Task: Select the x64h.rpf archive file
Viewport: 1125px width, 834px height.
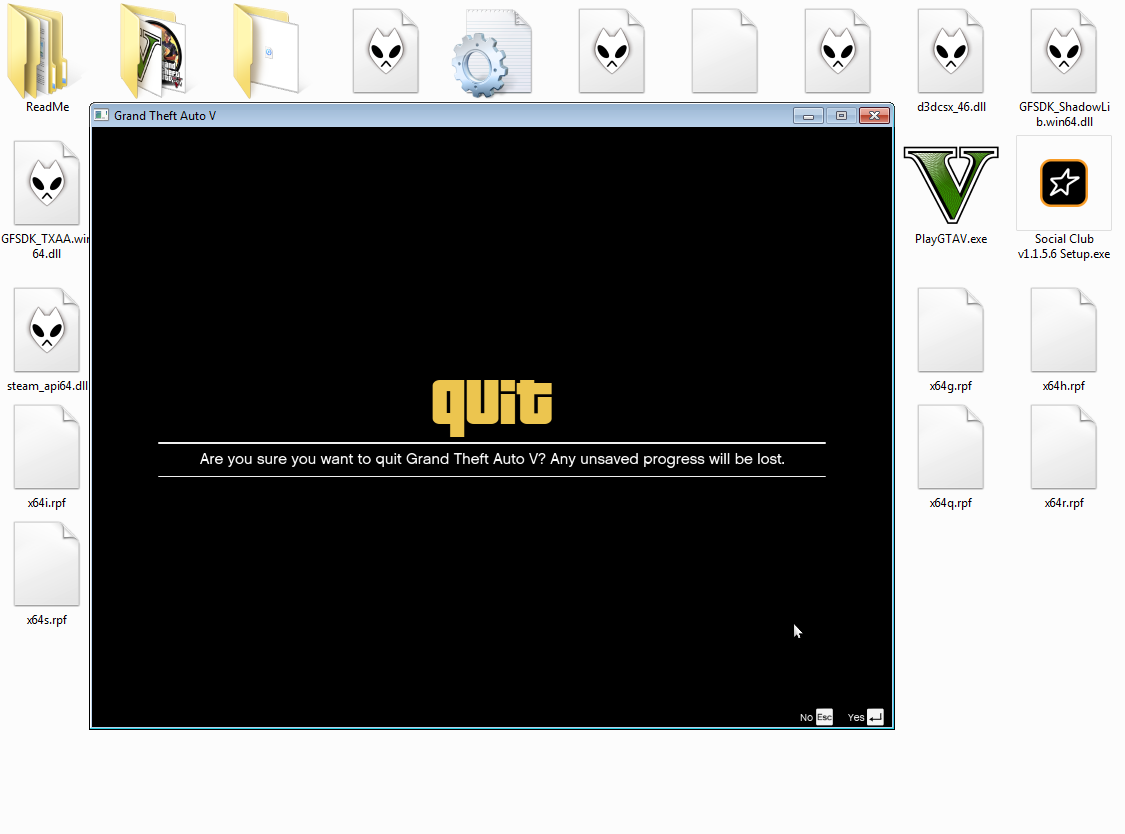Action: [1063, 330]
